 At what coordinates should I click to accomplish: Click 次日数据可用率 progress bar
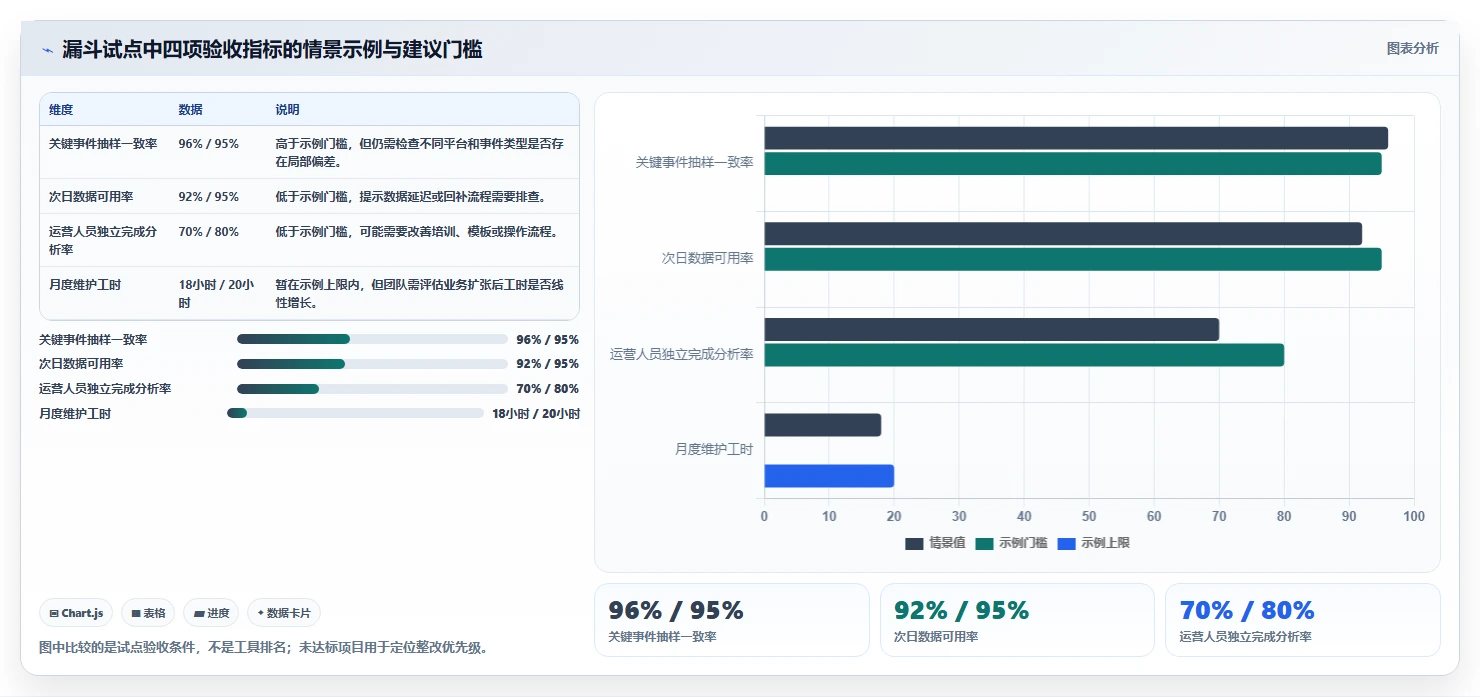(372, 364)
